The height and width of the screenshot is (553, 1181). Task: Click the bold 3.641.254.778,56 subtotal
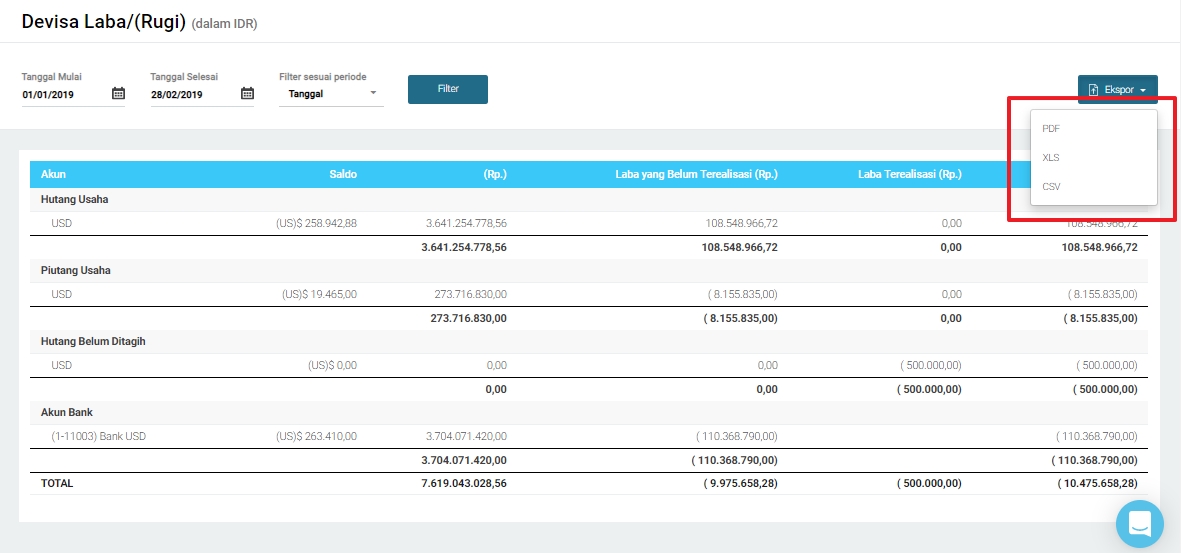464,247
